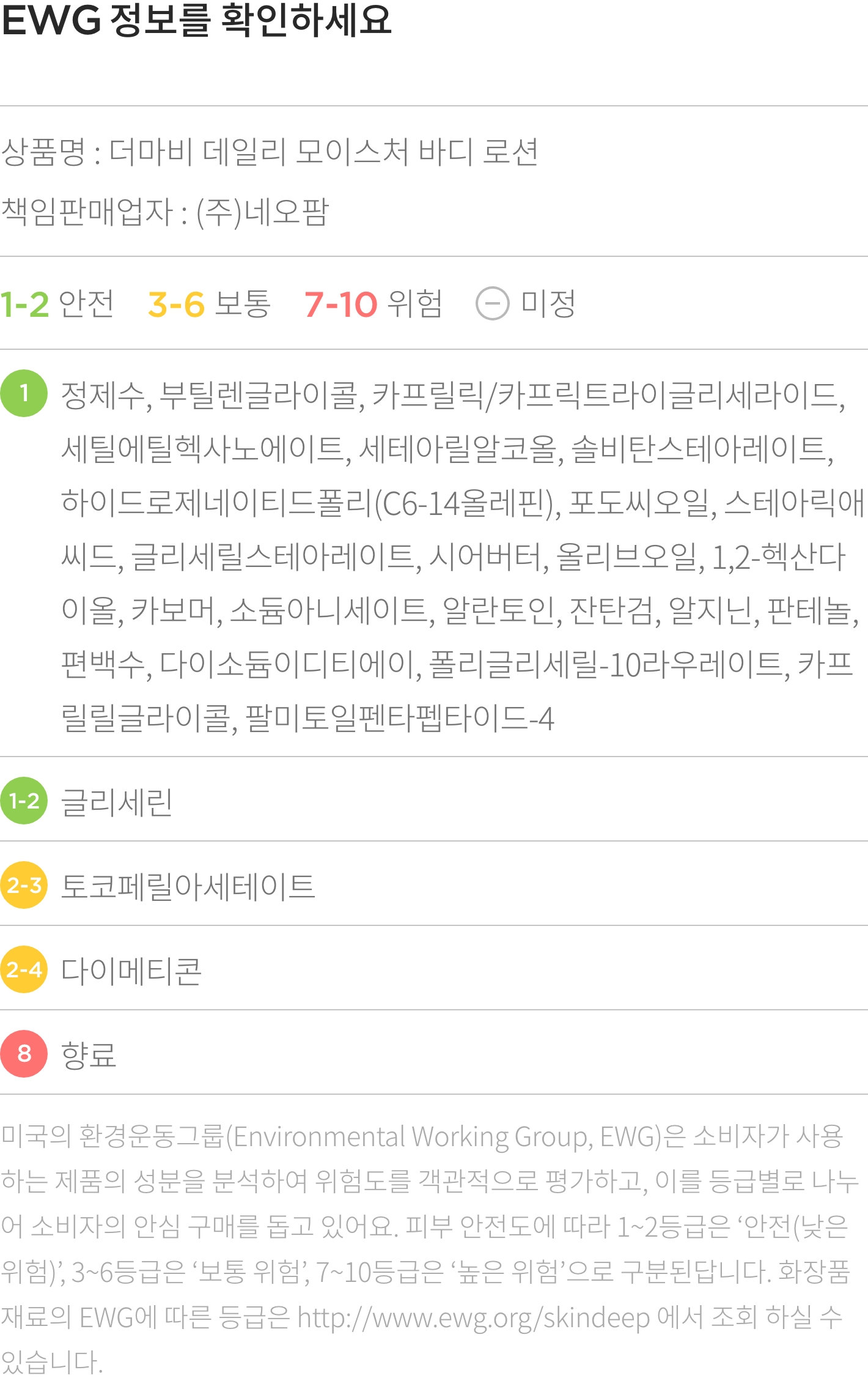Click the 1-2 안전 legend label
868x1381 pixels.
coord(57,304)
